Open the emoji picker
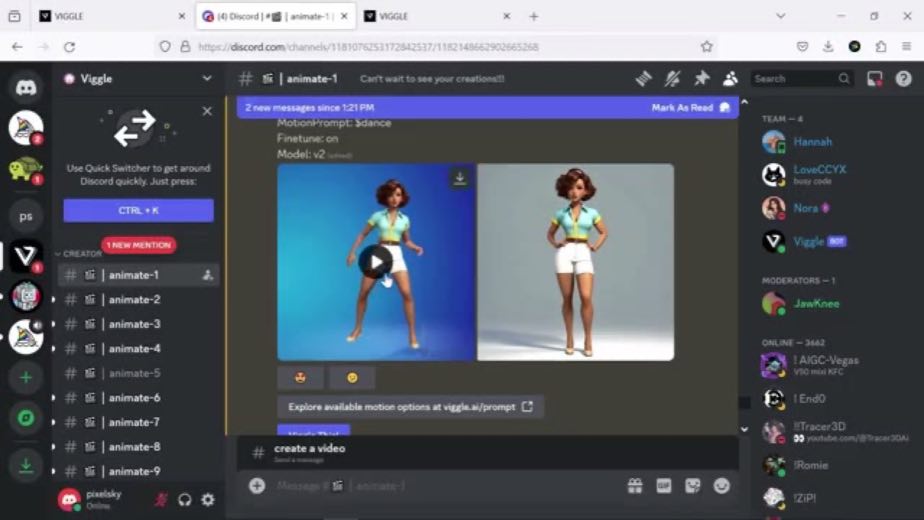Viewport: 924px width, 520px height. point(721,486)
